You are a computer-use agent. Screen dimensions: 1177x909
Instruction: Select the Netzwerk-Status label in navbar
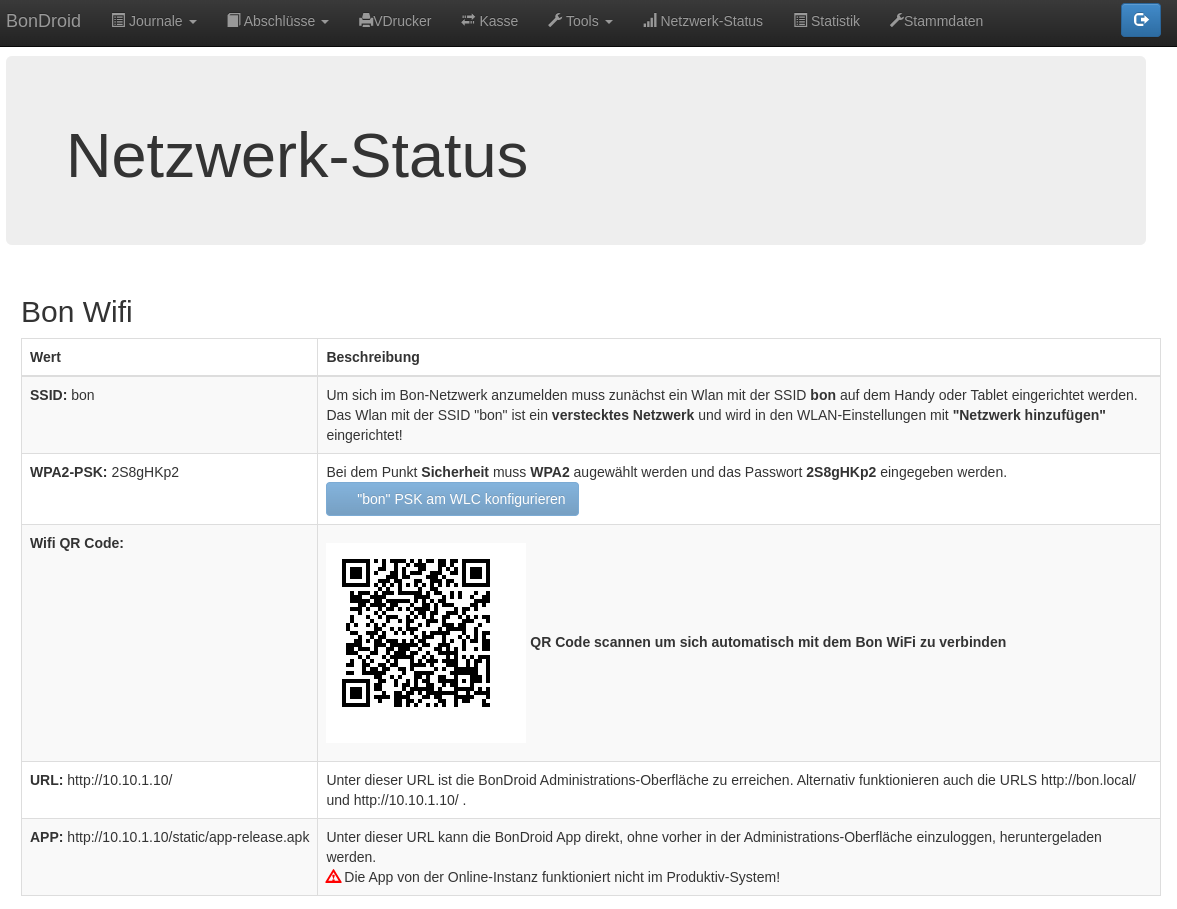point(711,21)
